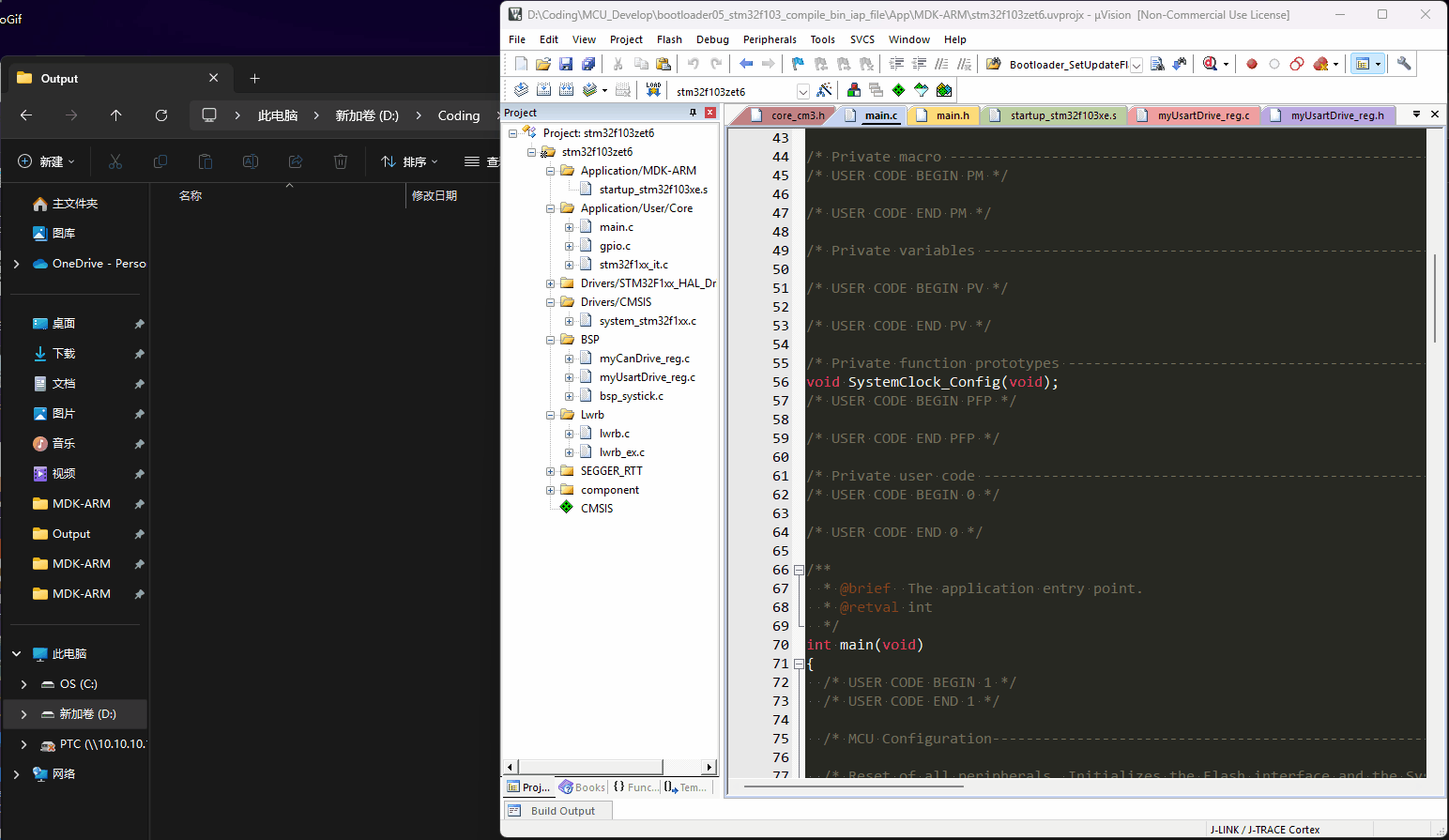Open the Flash menu

pos(669,39)
